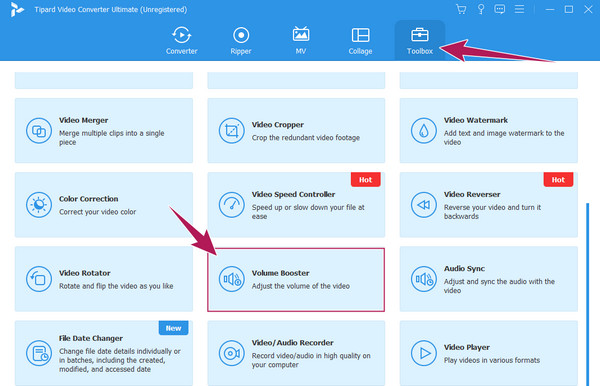Viewport: 600px width, 386px height.
Task: Open the shopping cart purchase icon
Action: point(461,9)
